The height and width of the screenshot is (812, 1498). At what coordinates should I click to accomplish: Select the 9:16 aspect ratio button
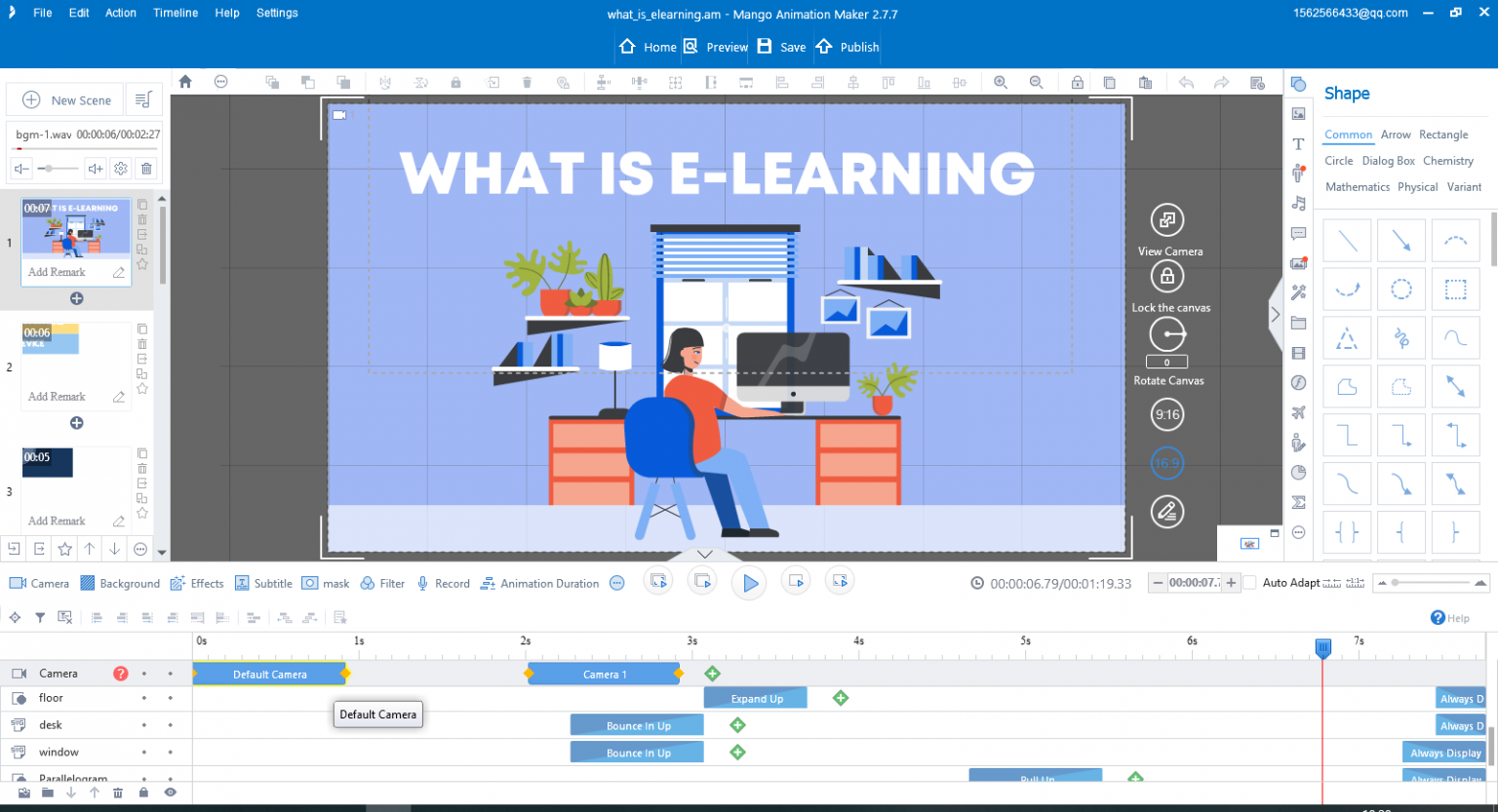[x=1167, y=414]
